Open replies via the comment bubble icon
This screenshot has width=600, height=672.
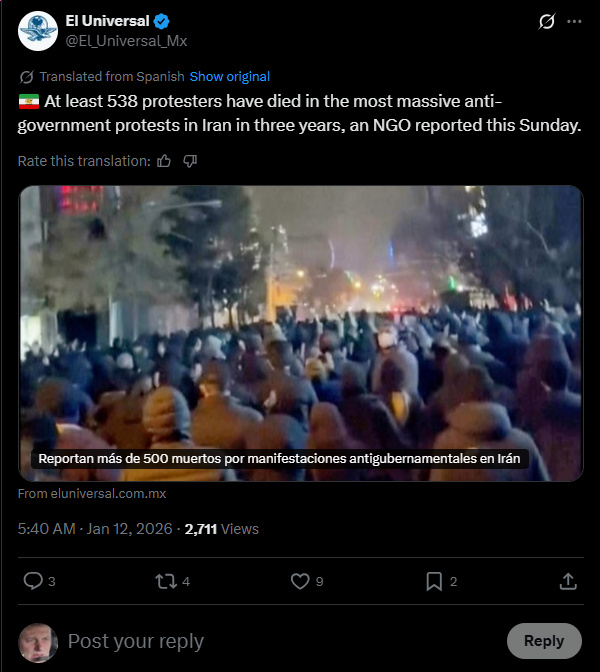tap(33, 581)
